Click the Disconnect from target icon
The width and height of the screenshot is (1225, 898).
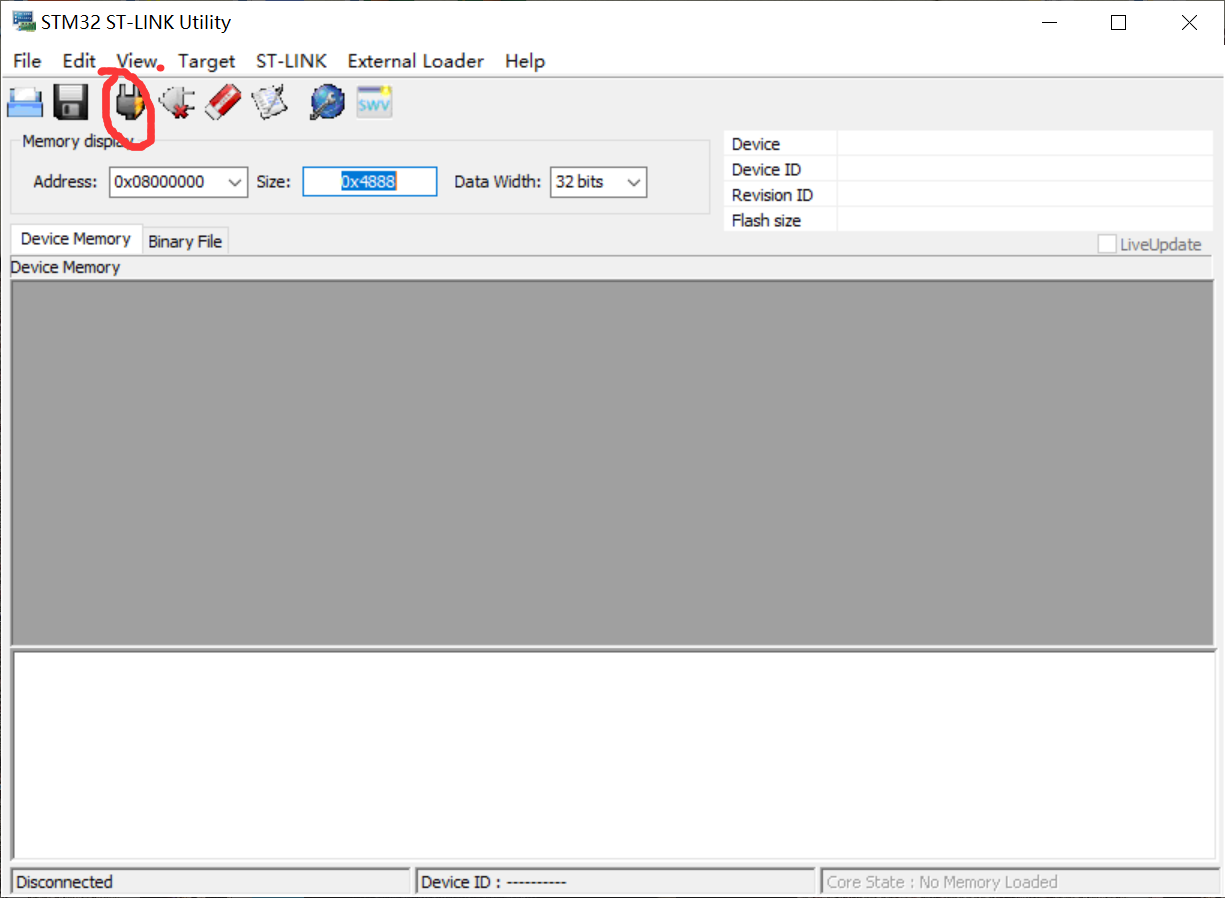click(x=177, y=102)
